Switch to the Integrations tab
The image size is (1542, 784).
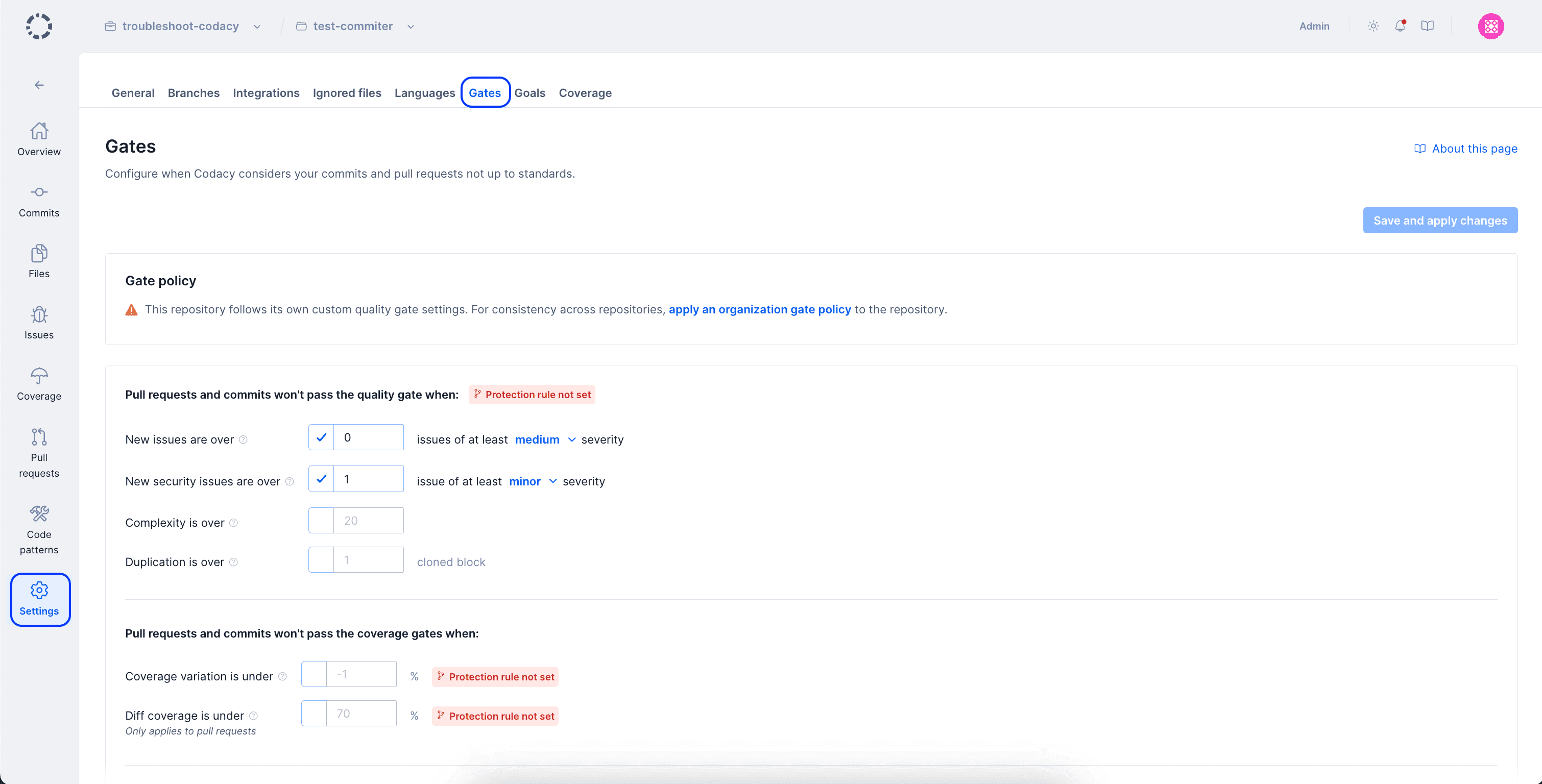(x=266, y=93)
